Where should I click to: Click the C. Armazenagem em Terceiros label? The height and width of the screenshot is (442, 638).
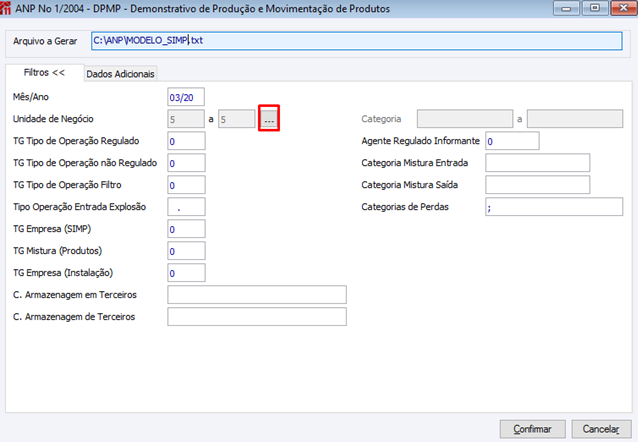75,295
